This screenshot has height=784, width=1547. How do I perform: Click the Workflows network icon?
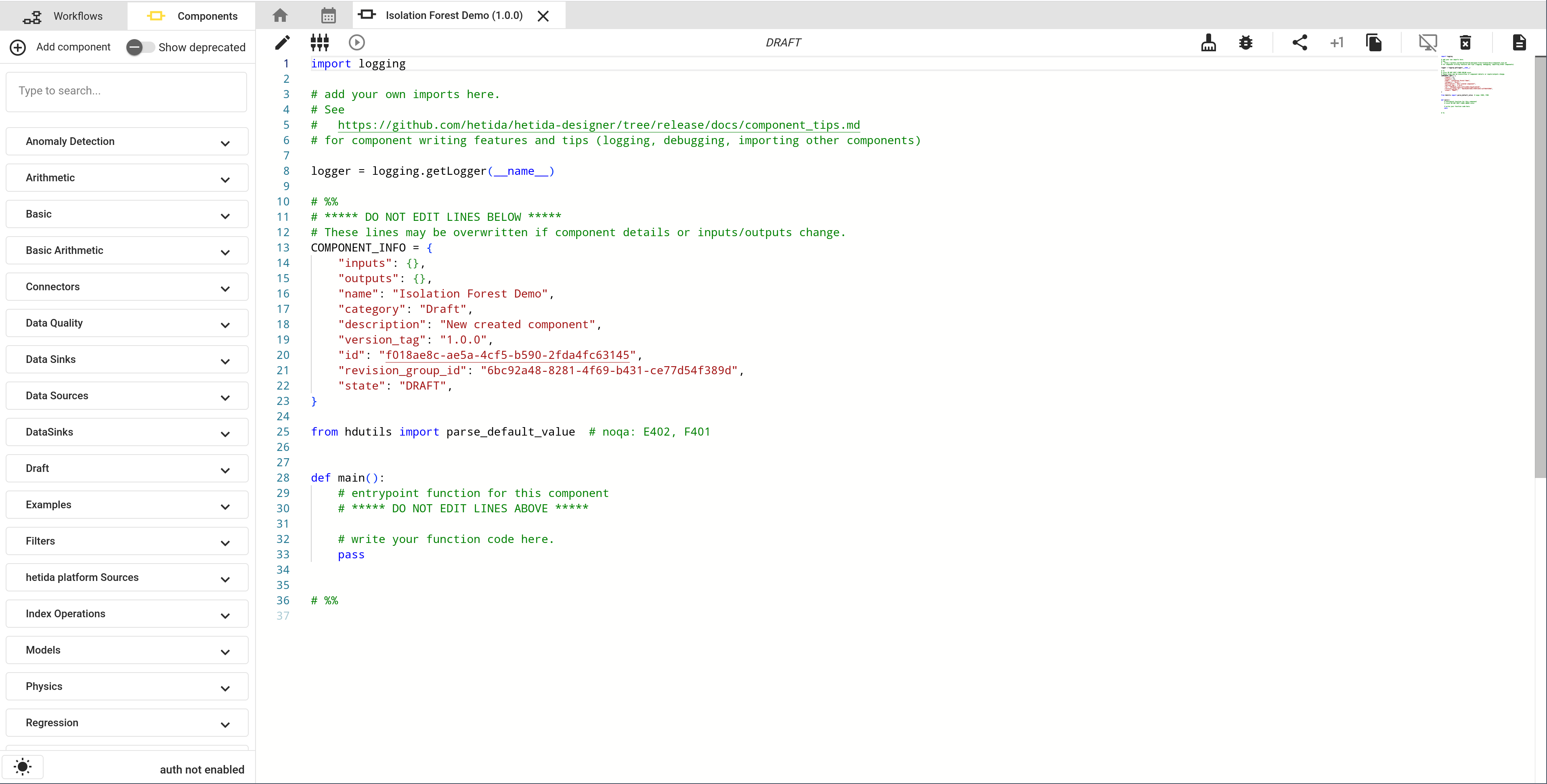[x=32, y=17]
